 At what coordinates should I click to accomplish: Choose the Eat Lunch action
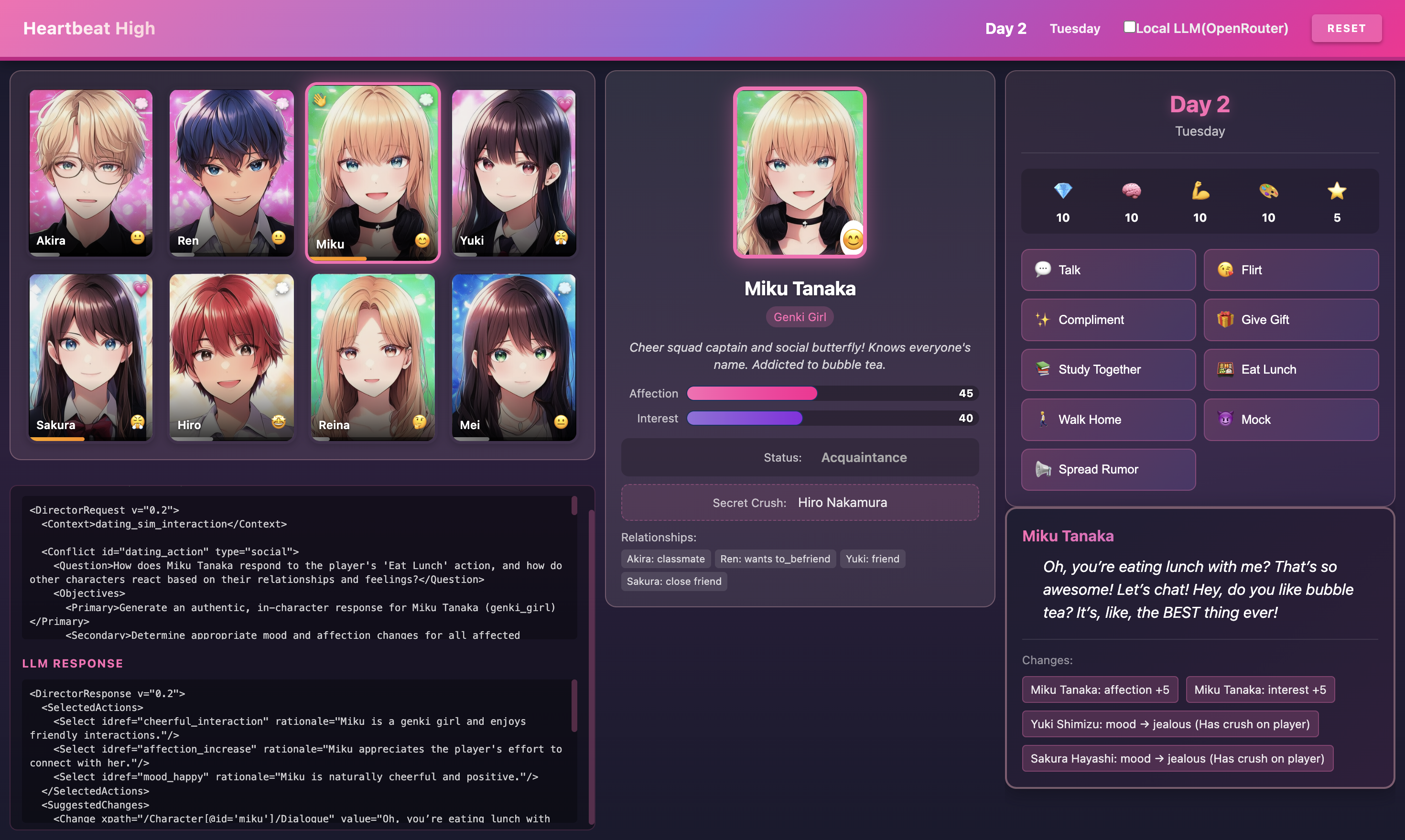[x=1291, y=369]
